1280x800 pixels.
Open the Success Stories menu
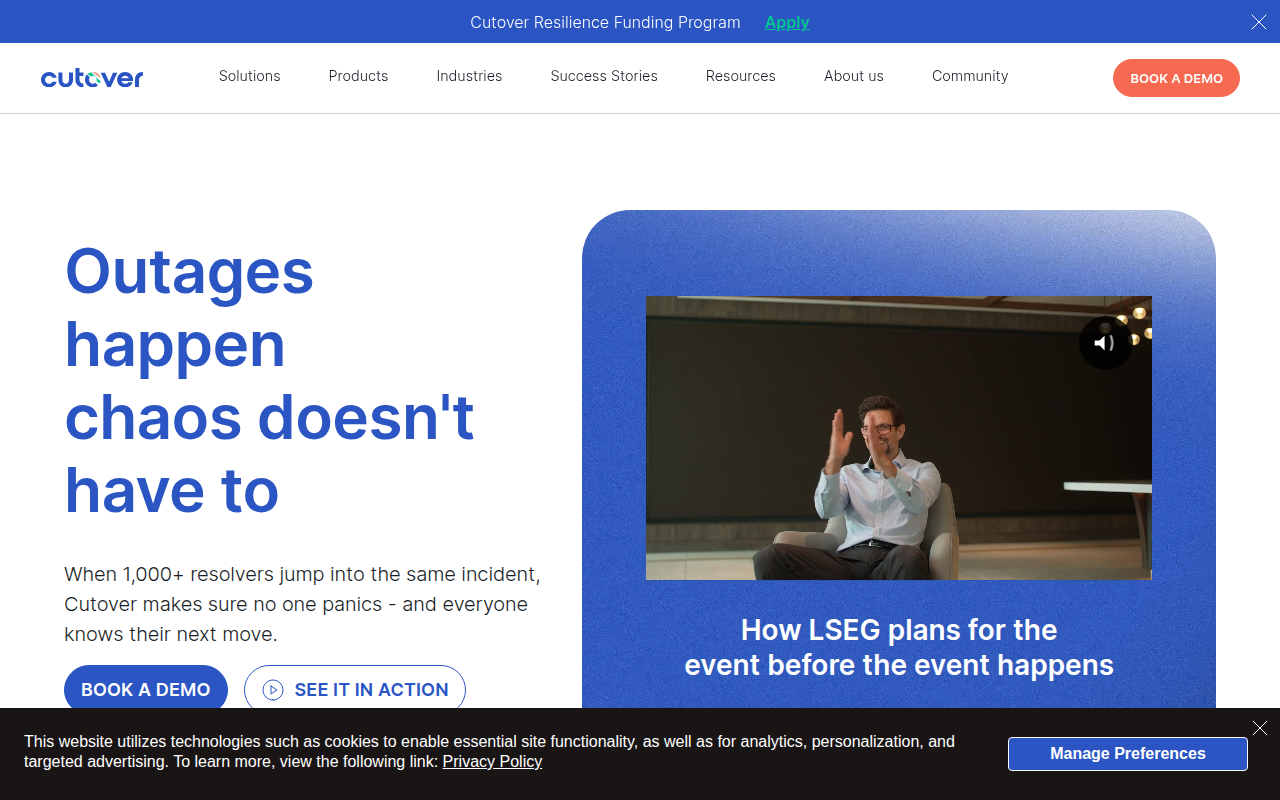[604, 76]
